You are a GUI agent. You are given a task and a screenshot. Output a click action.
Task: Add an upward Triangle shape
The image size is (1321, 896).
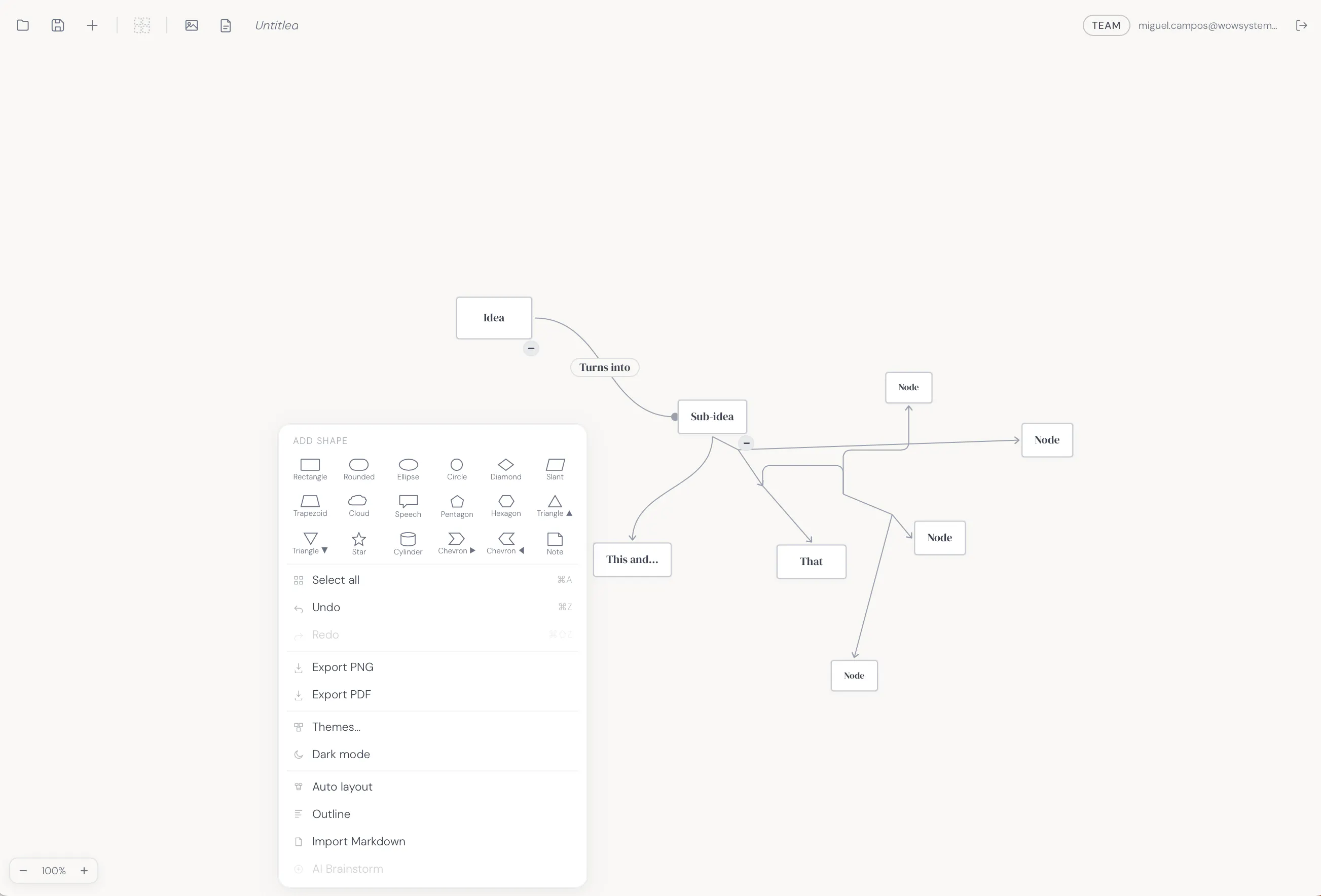555,506
